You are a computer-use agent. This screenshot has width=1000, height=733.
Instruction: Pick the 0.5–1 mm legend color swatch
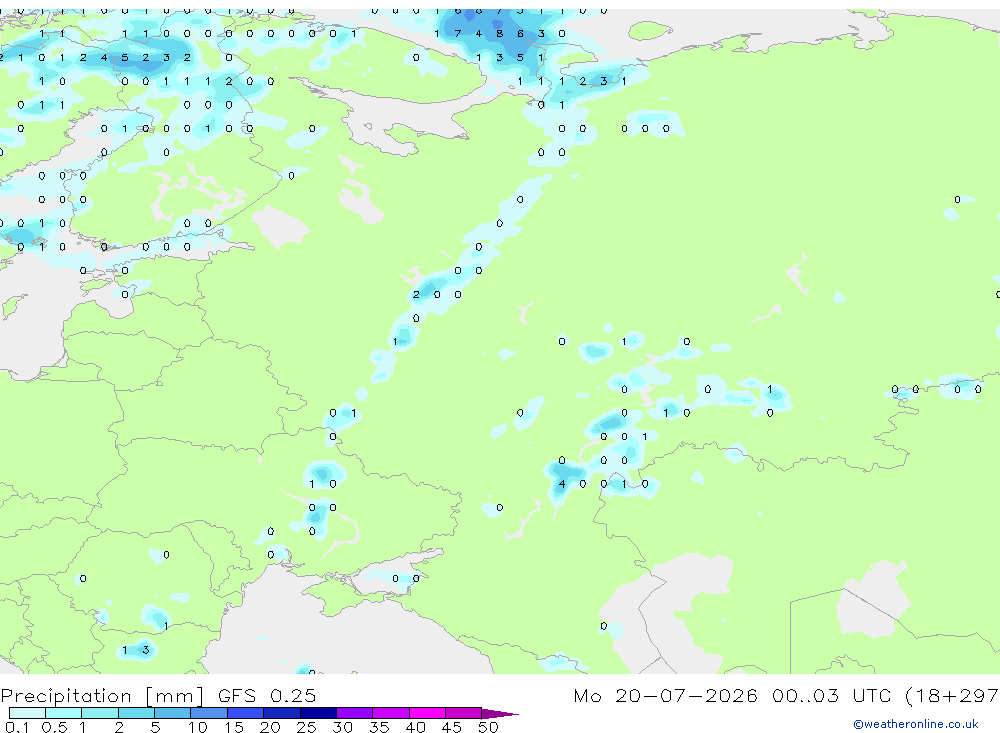(64, 713)
